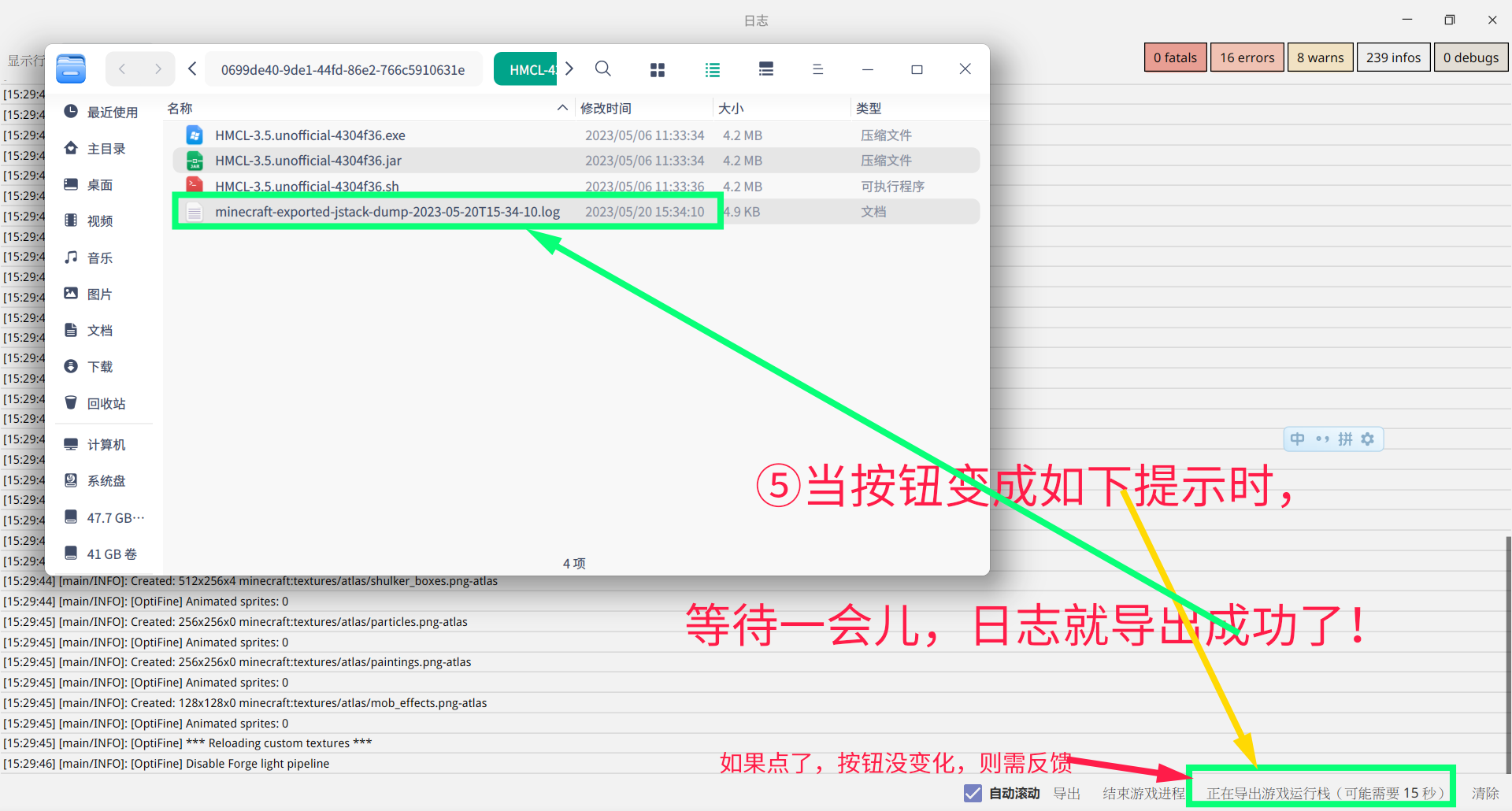This screenshot has height=811, width=1512.
Task: Toggle the 8 warns log filter
Action: tap(1320, 57)
